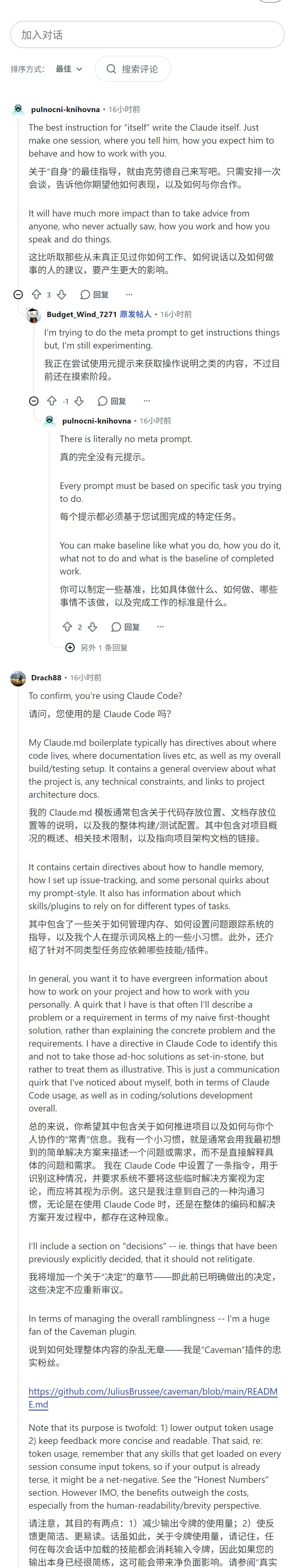Downvote the 'There is literally no meta prompt' reply
Screen dimensions: 289x1568
[93, 627]
